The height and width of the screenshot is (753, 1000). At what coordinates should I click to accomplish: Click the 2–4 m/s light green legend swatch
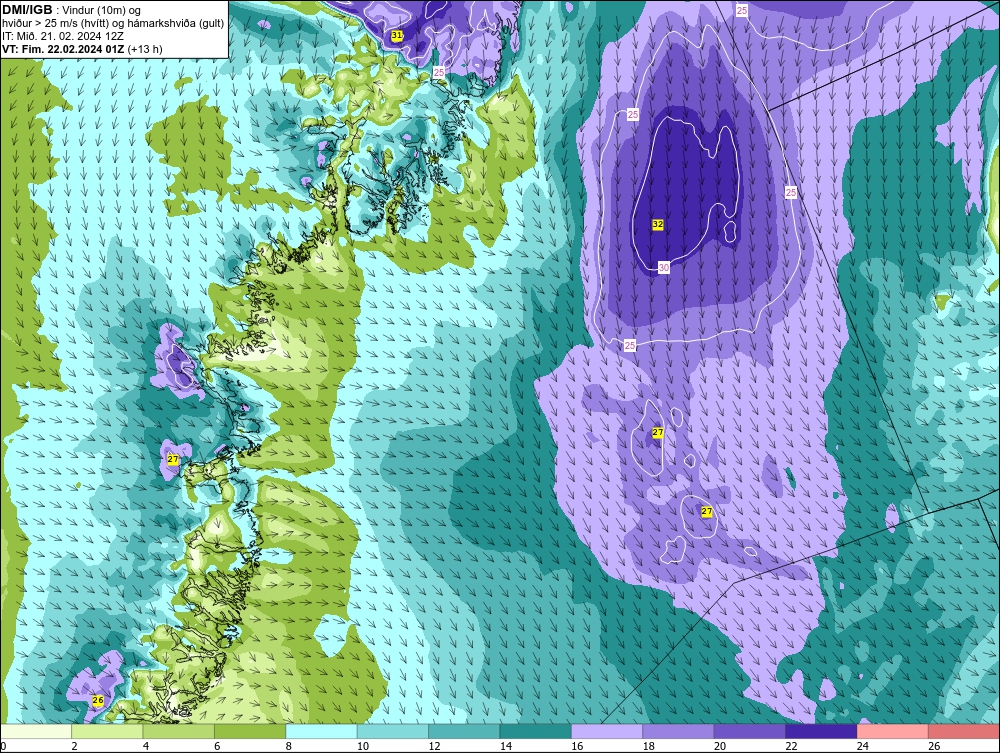point(108,731)
